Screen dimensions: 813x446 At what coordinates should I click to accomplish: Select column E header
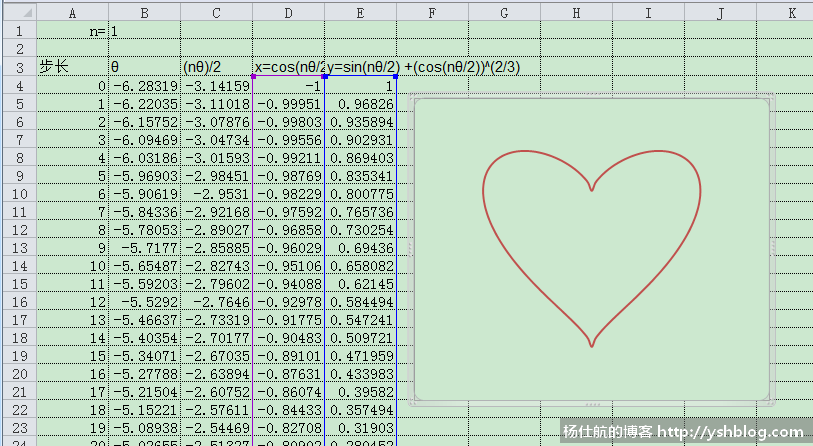click(361, 13)
